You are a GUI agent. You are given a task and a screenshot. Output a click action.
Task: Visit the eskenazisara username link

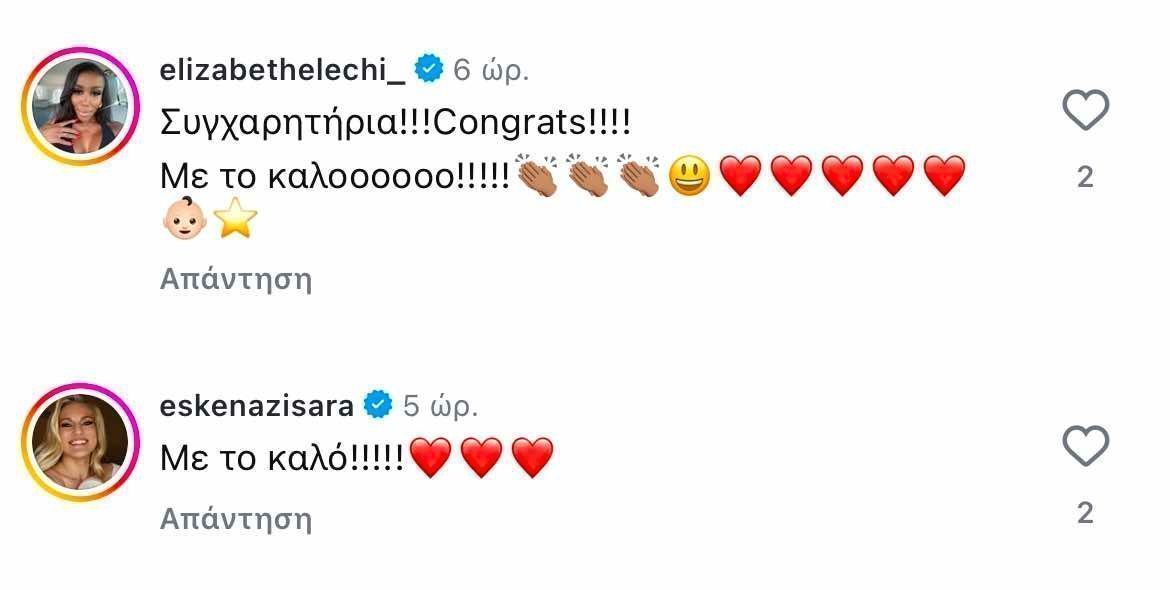257,406
